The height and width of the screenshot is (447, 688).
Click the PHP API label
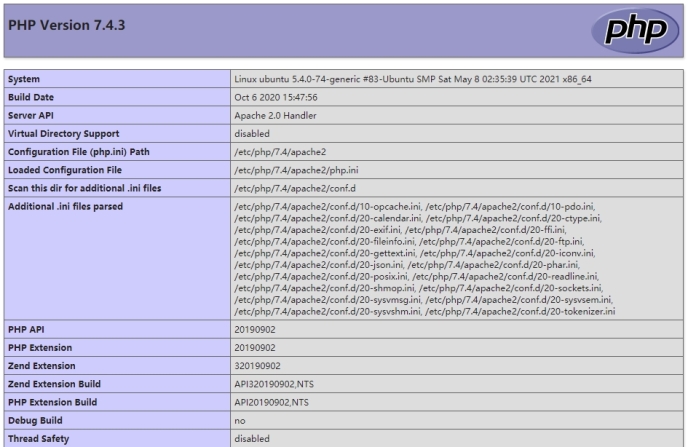pos(26,329)
